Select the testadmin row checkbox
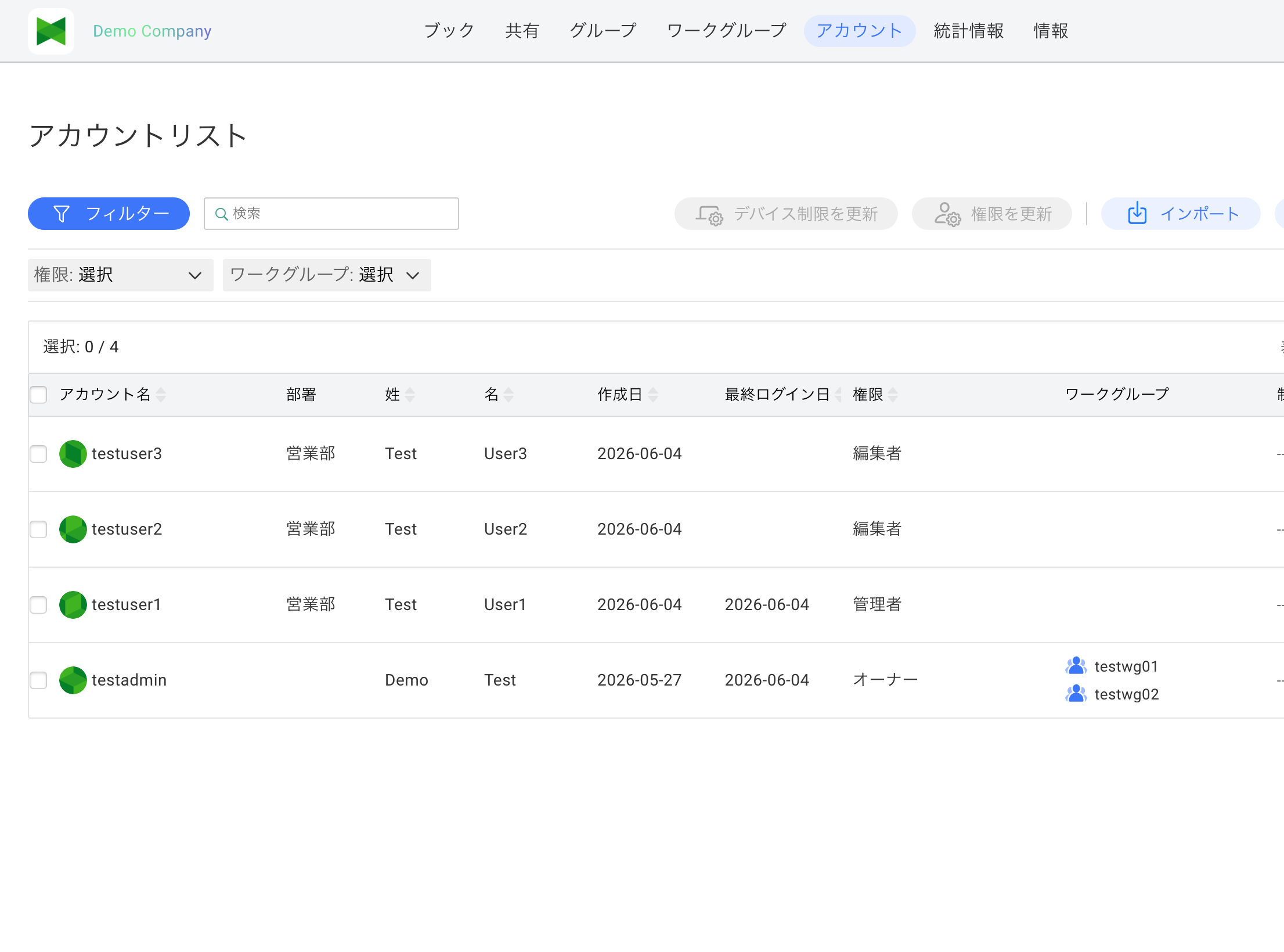1284x952 pixels. [x=38, y=680]
